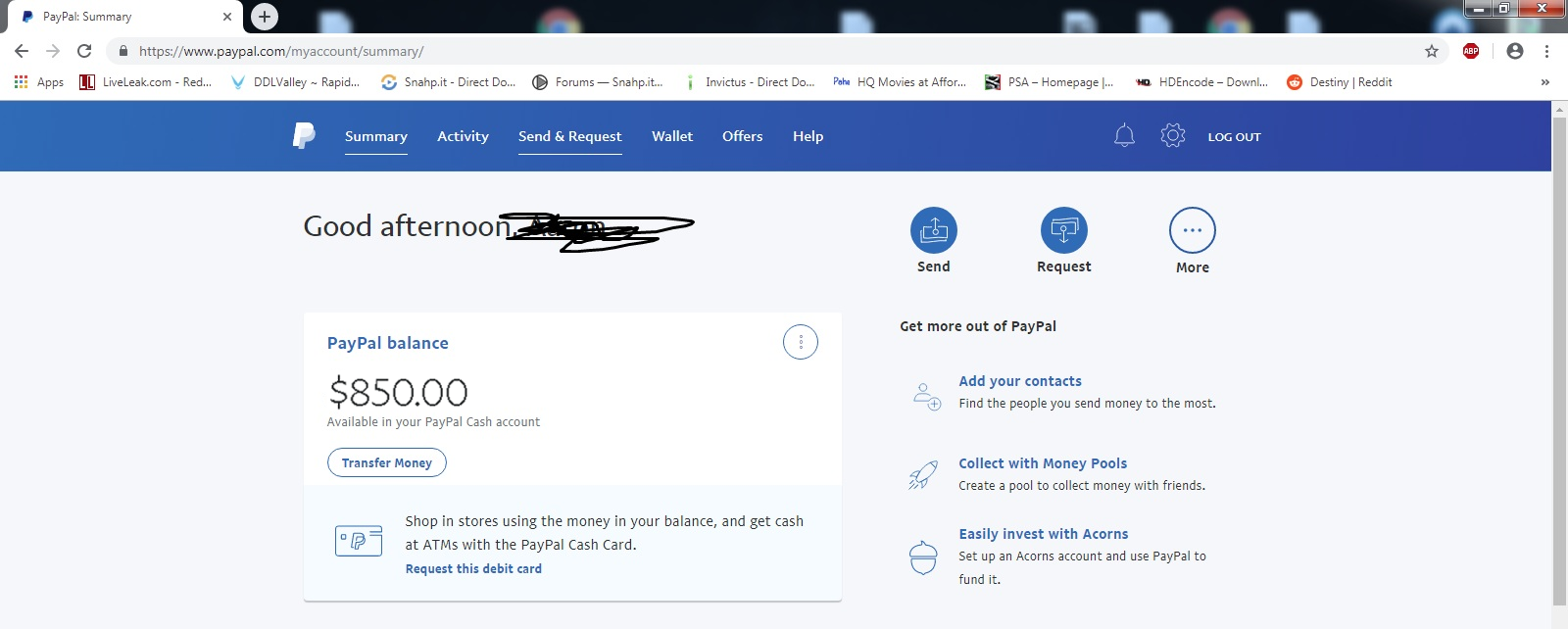This screenshot has height=629, width=1568.
Task: Click the Money Pools rocket icon
Action: coord(923,475)
